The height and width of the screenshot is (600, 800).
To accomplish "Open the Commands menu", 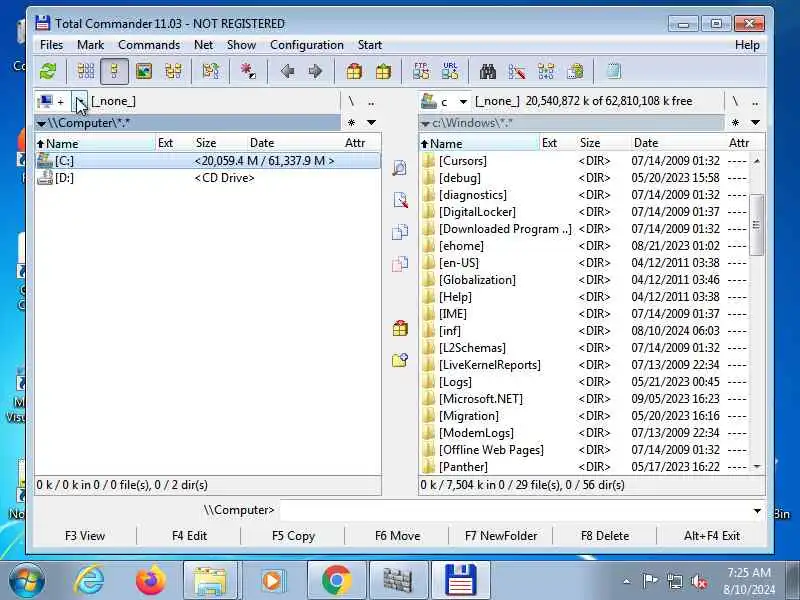I will click(x=149, y=45).
